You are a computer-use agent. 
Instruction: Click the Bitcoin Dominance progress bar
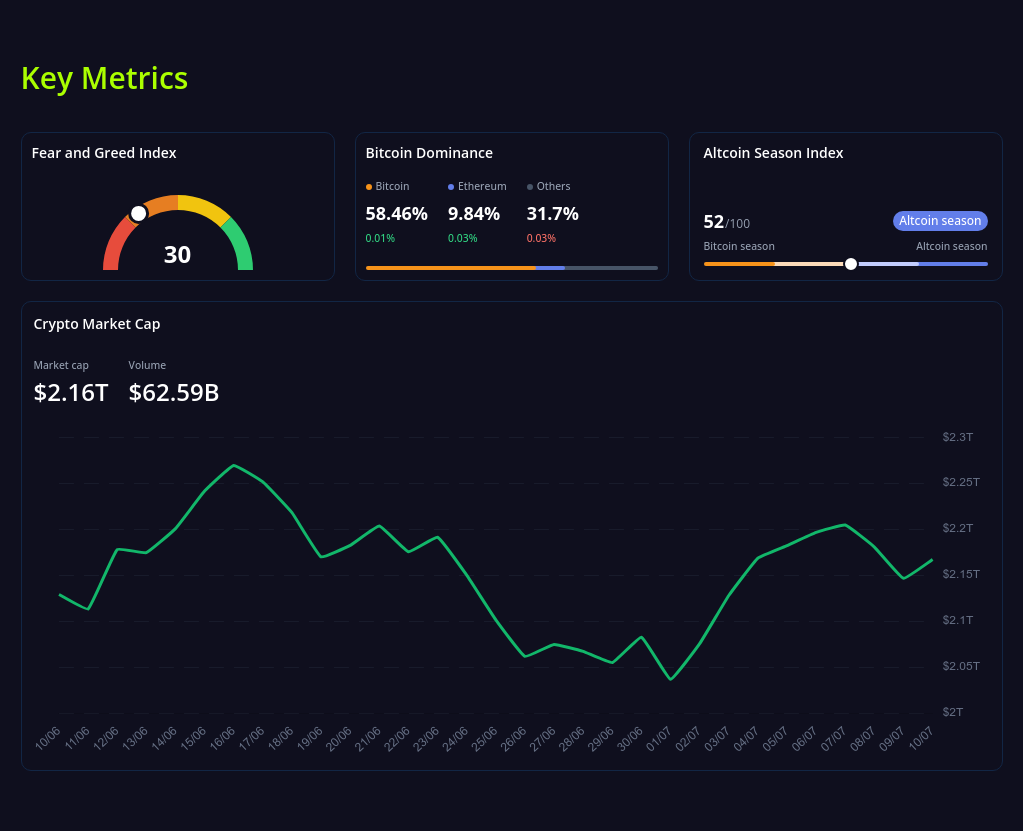tap(512, 267)
